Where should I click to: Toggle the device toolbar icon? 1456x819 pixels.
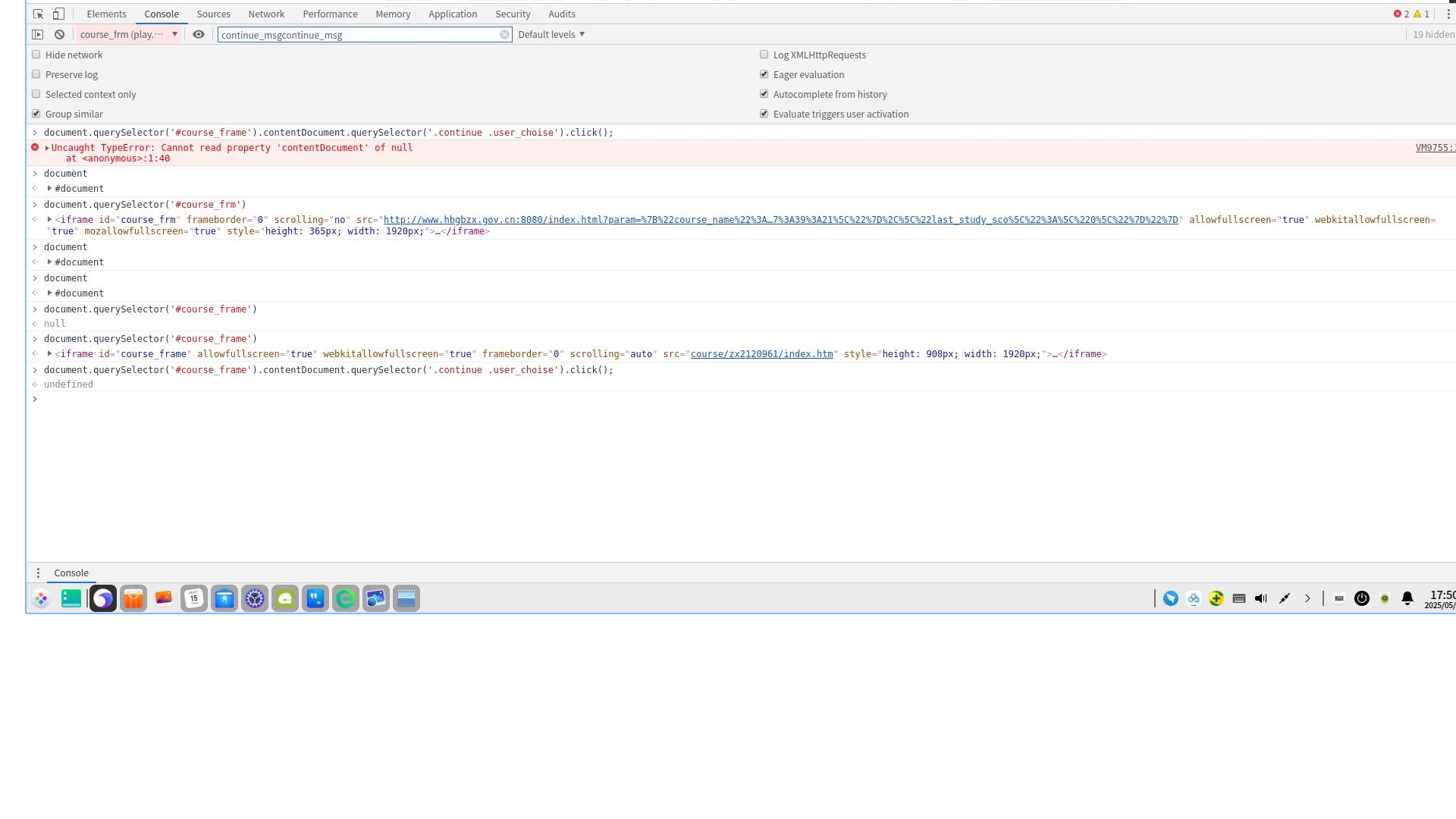[x=58, y=14]
